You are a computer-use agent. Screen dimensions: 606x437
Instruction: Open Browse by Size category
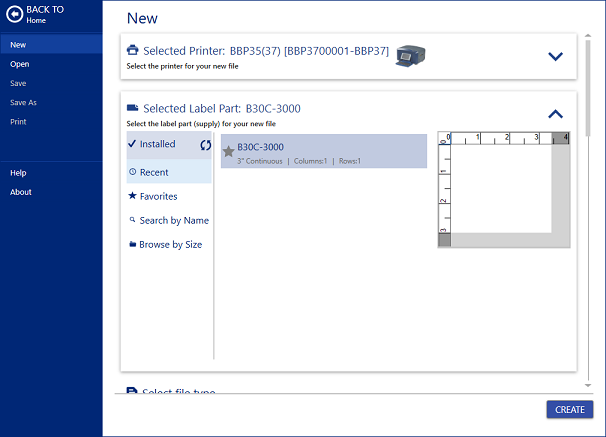tap(169, 244)
